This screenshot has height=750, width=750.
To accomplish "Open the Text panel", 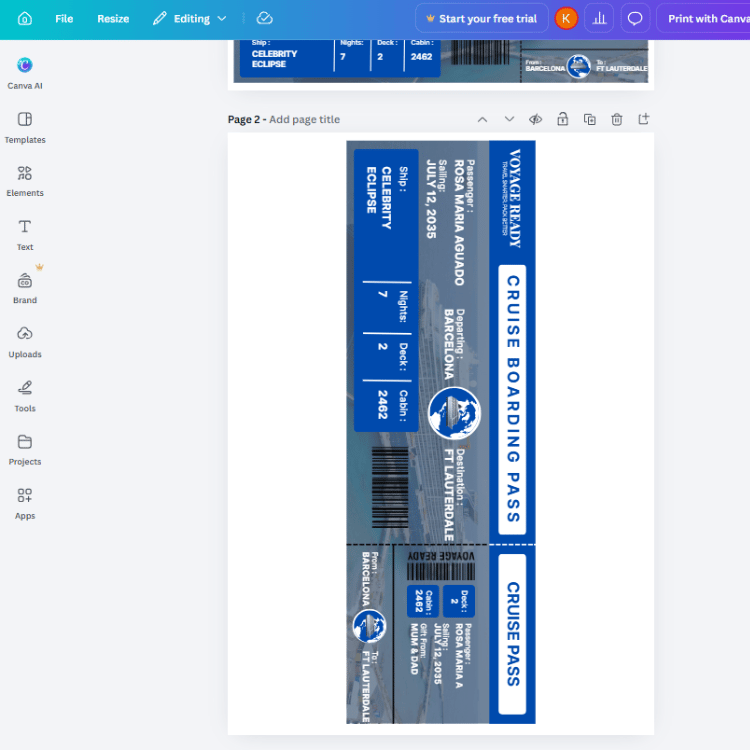I will click(25, 235).
